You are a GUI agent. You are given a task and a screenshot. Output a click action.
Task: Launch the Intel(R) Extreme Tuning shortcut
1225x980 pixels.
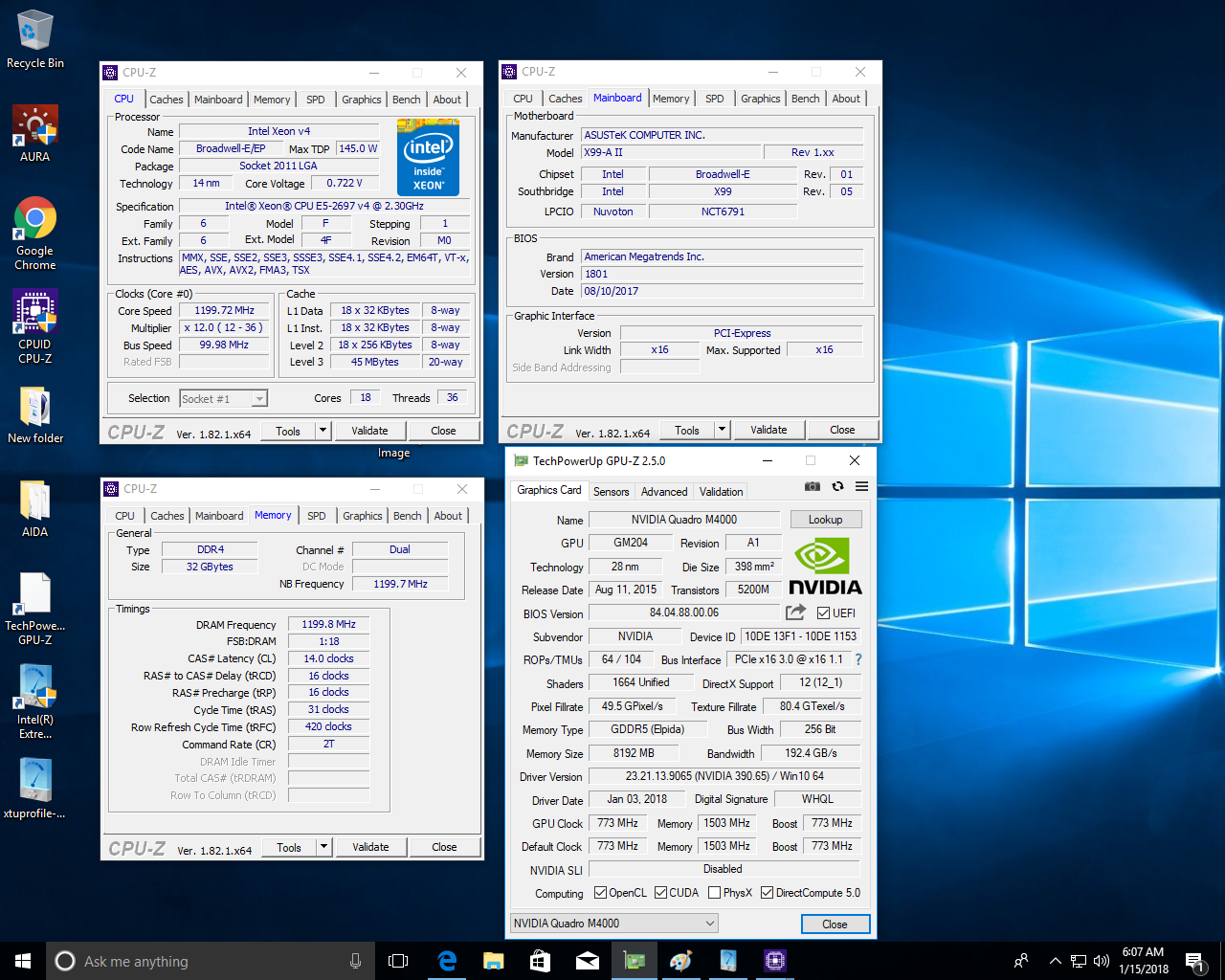point(34,702)
